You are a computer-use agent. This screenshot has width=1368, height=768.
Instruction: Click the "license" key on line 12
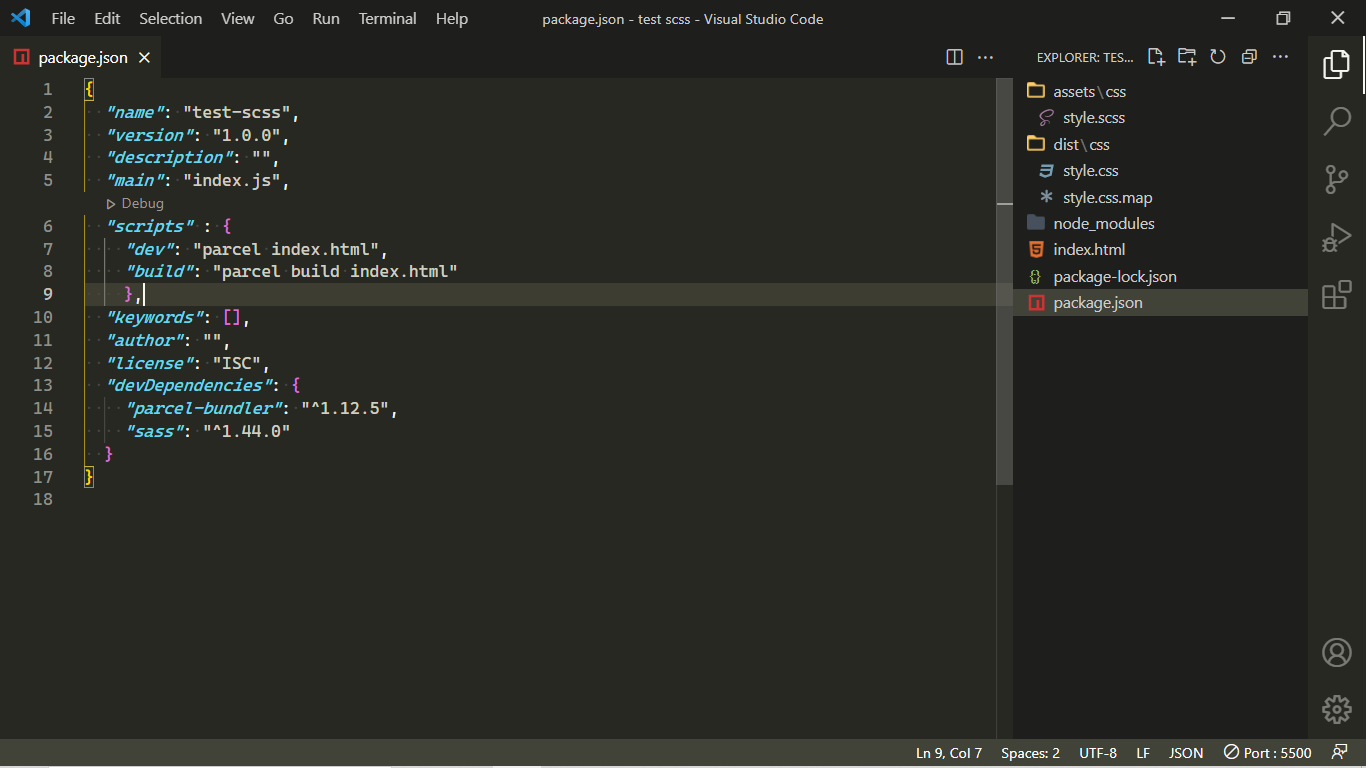pyautogui.click(x=150, y=364)
